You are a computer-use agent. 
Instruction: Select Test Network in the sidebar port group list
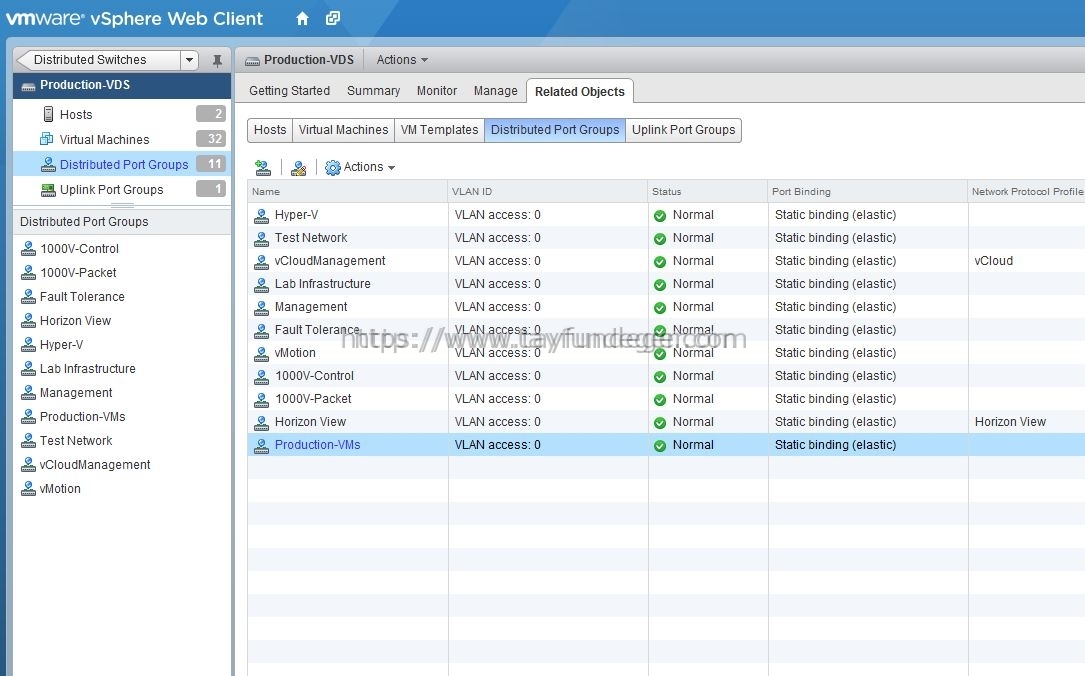[x=76, y=441]
